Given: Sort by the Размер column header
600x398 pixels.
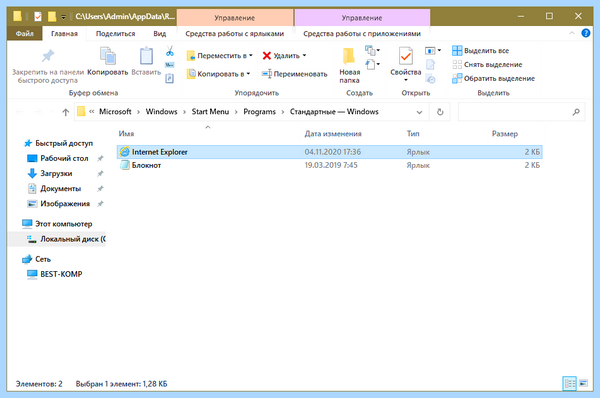Looking at the screenshot, I should coord(505,134).
